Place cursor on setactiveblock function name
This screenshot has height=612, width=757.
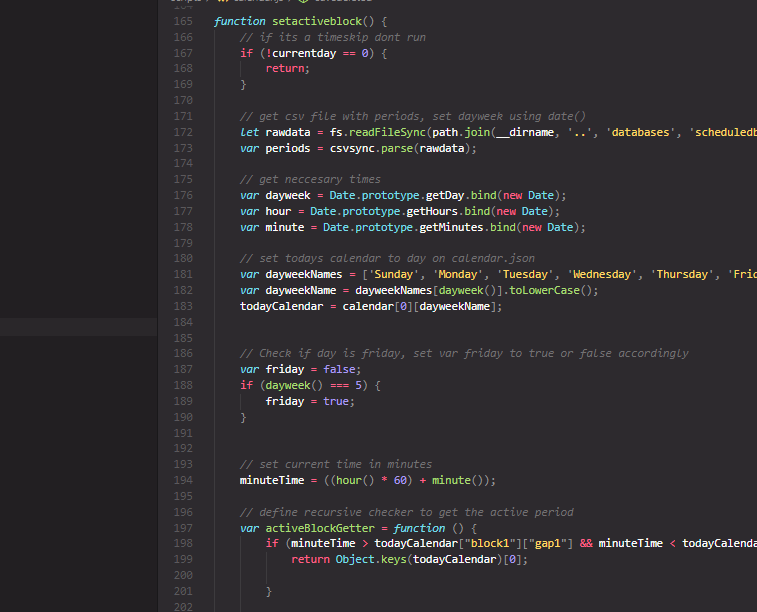[317, 21]
